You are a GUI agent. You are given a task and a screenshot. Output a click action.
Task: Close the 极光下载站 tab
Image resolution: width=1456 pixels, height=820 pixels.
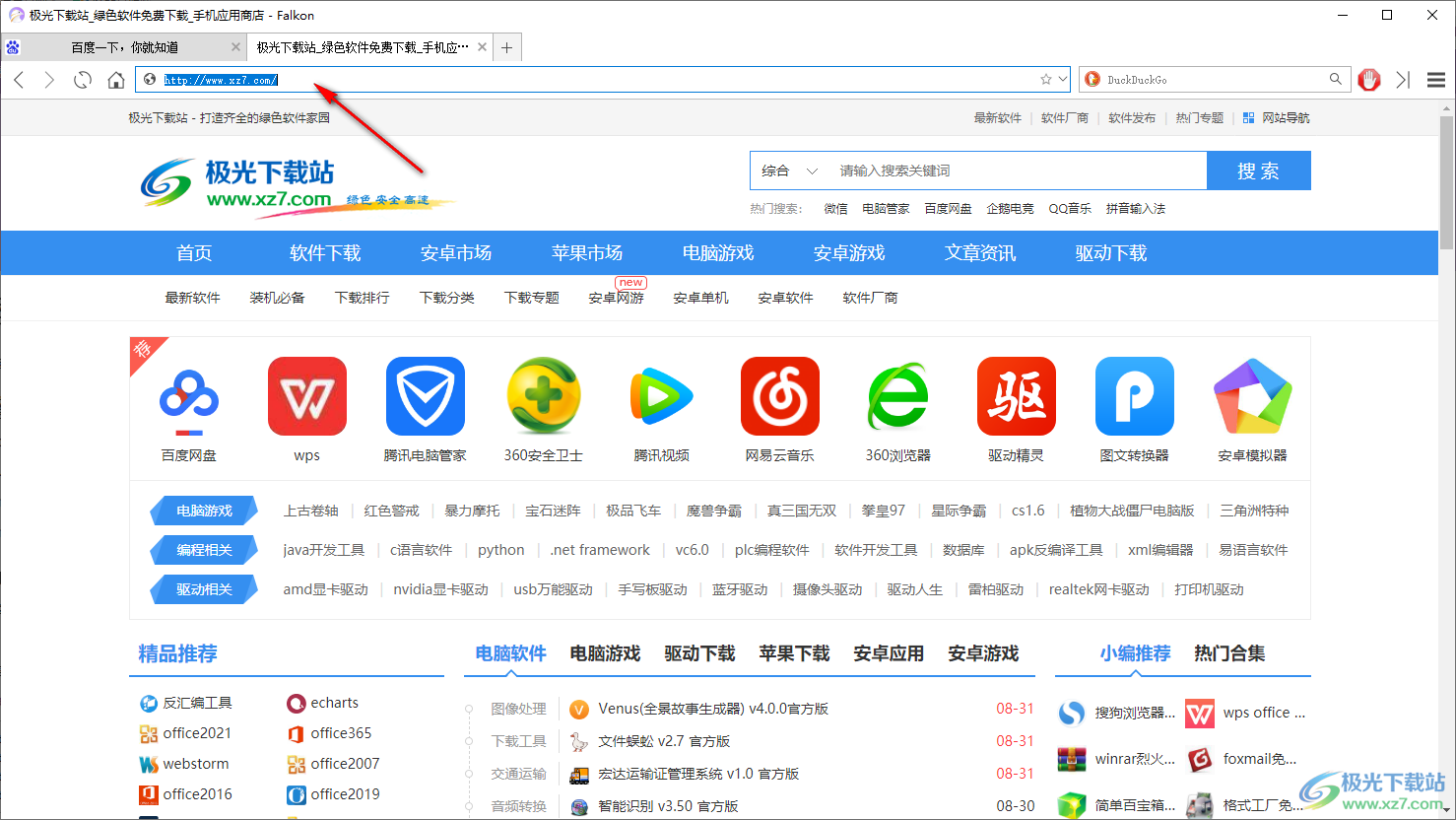tap(482, 47)
